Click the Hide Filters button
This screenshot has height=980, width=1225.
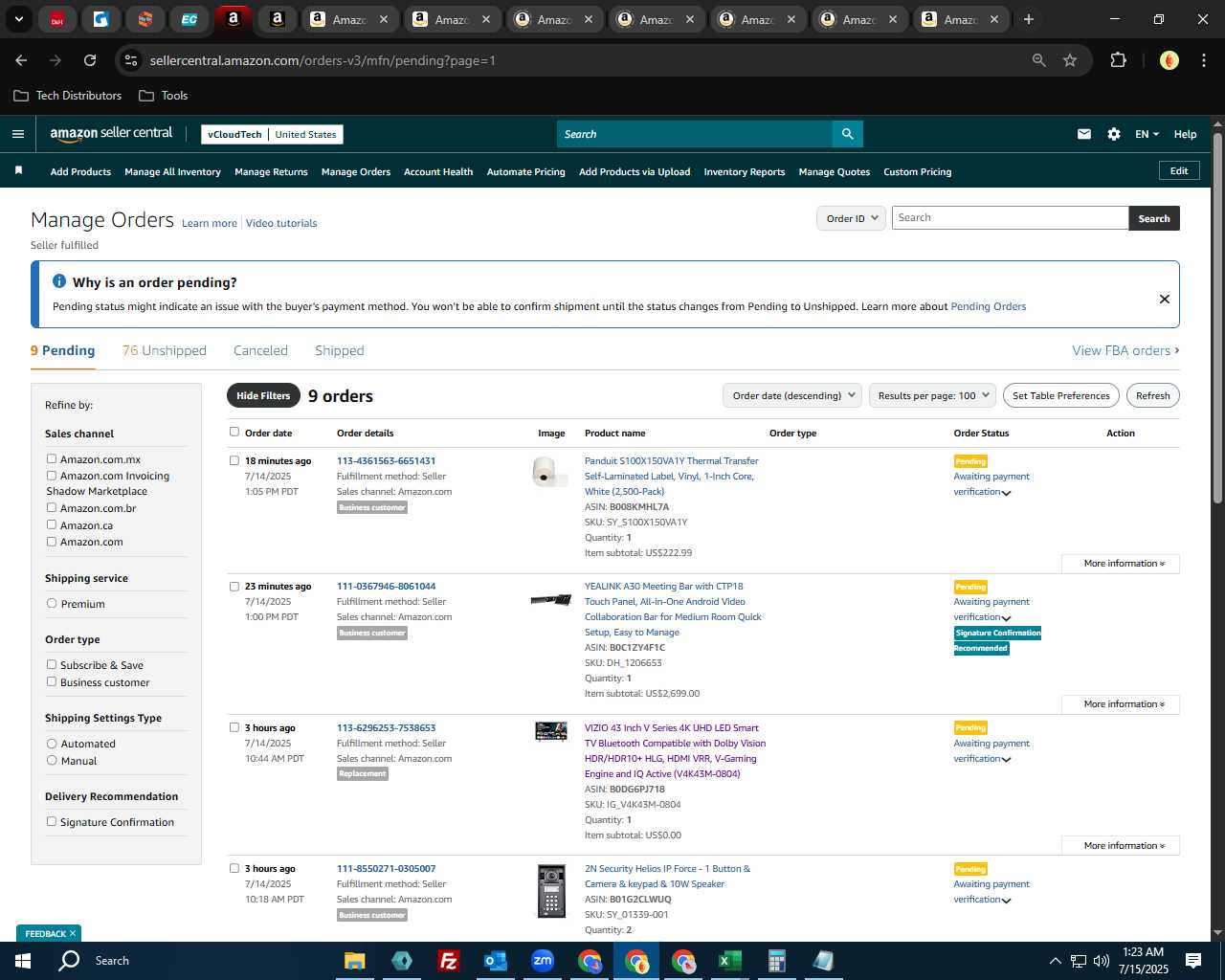click(263, 395)
